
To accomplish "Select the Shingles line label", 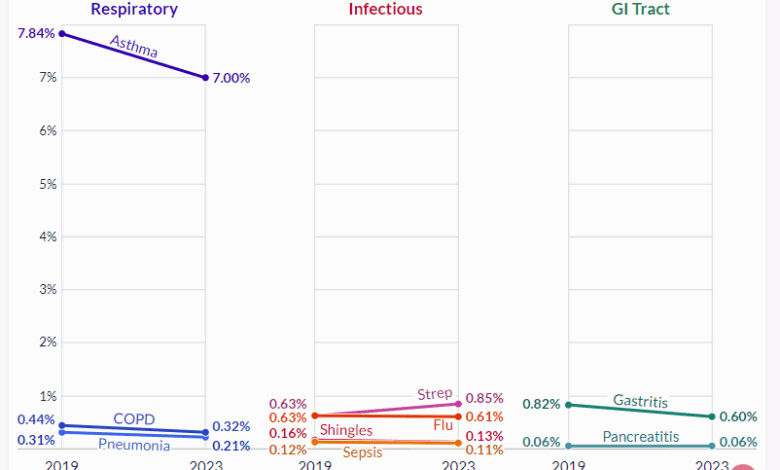I will pyautogui.click(x=346, y=430).
